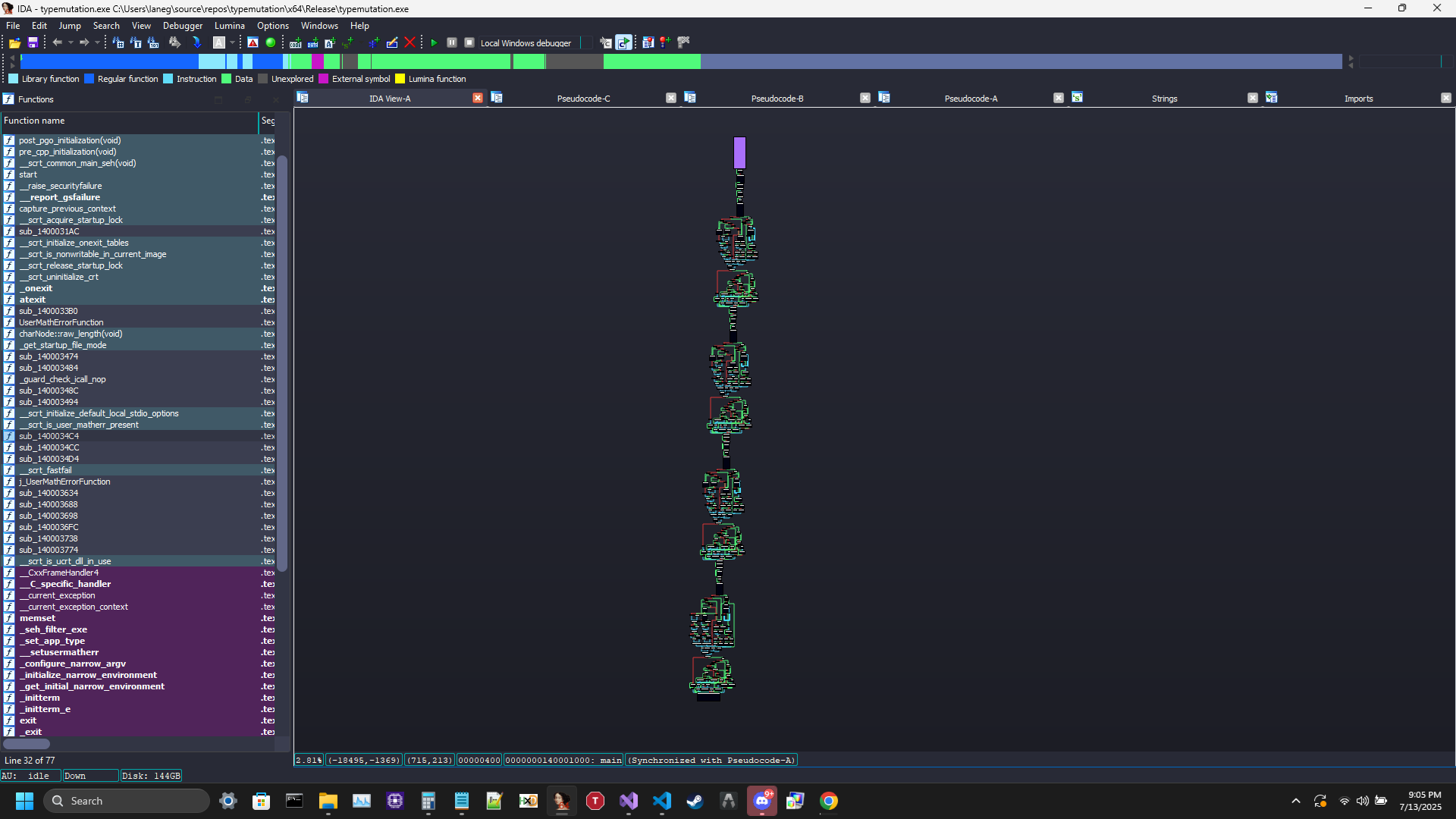Open Visual Studio Code from taskbar

[x=661, y=801]
